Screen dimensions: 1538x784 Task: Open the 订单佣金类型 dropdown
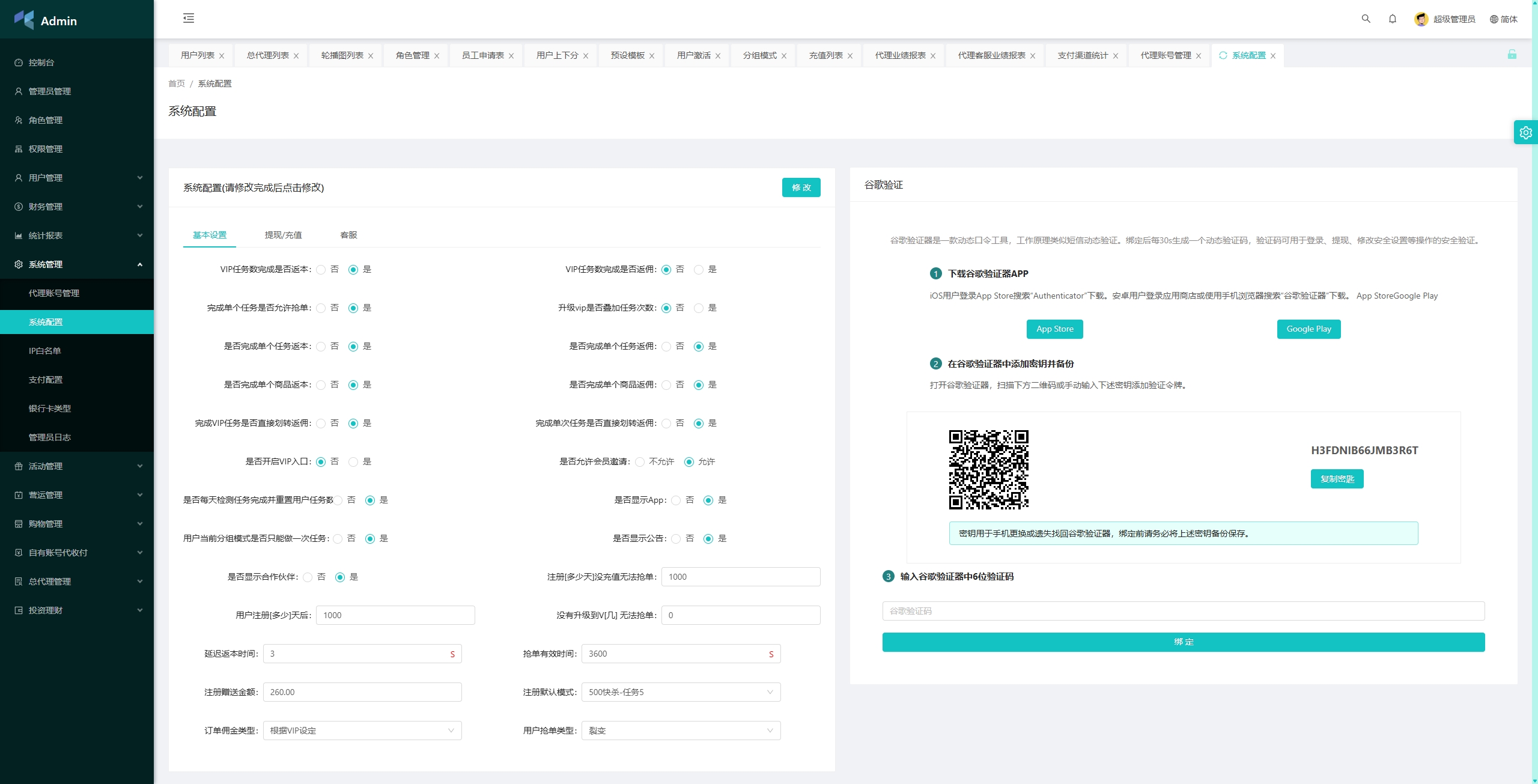click(362, 731)
